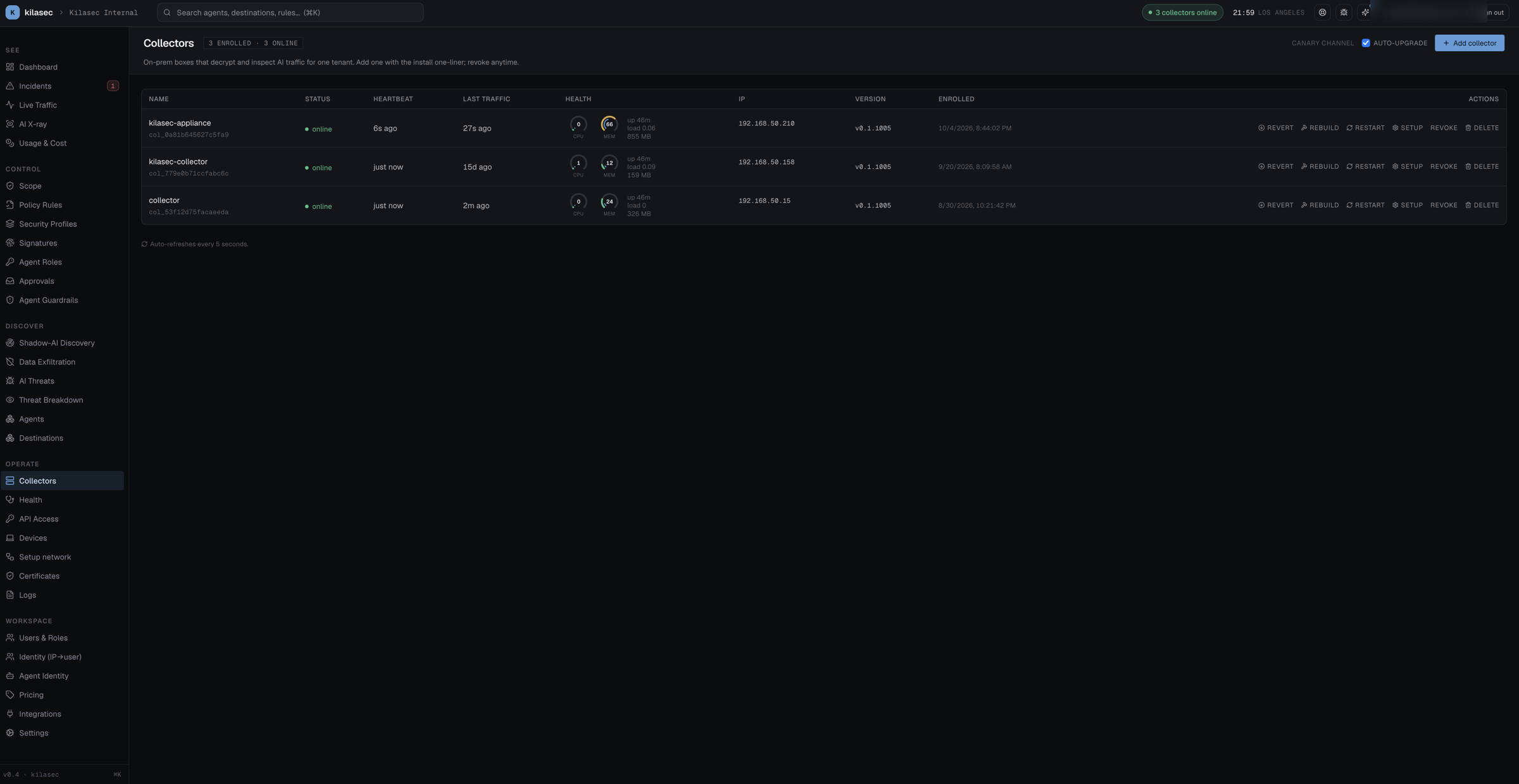The image size is (1519, 784).
Task: Open Setup for kilasec-appliance
Action: [x=1407, y=128]
